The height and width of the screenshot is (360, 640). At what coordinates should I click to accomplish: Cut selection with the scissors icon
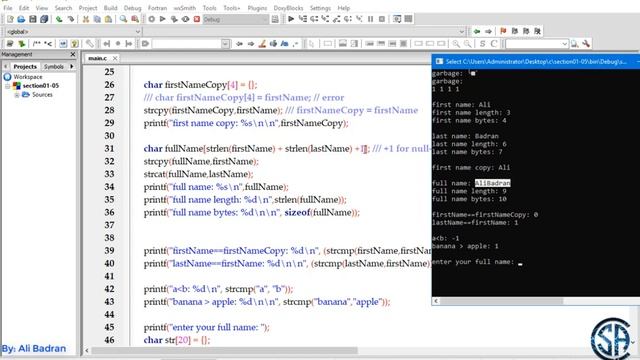86,19
